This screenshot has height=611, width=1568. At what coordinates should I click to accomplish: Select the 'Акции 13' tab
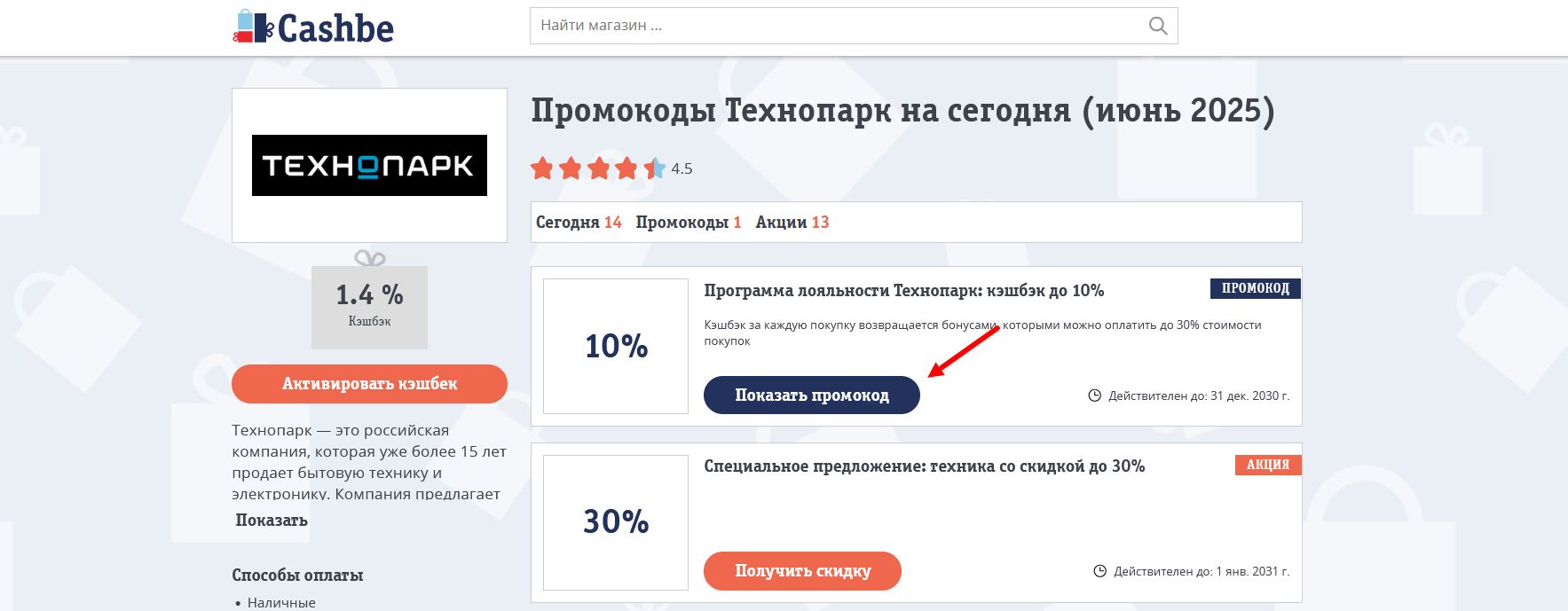(792, 223)
